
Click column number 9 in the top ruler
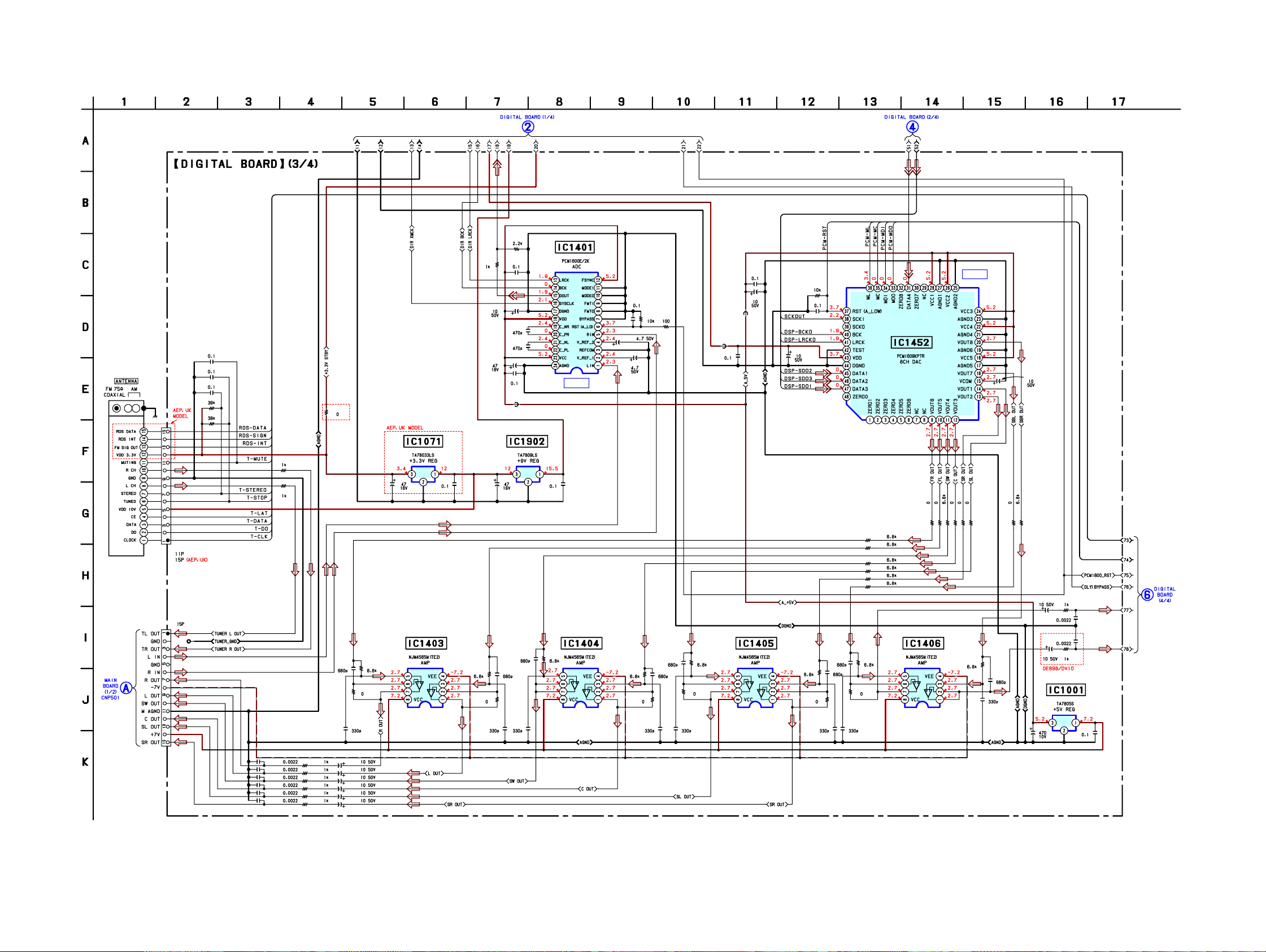pyautogui.click(x=621, y=102)
